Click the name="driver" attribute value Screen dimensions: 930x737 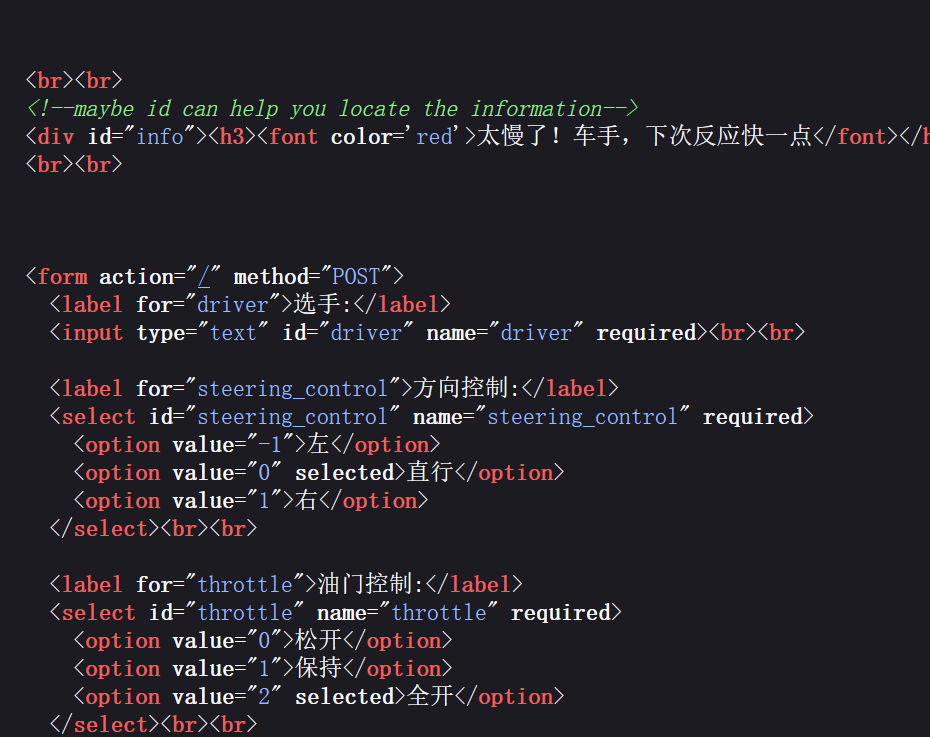click(x=536, y=333)
